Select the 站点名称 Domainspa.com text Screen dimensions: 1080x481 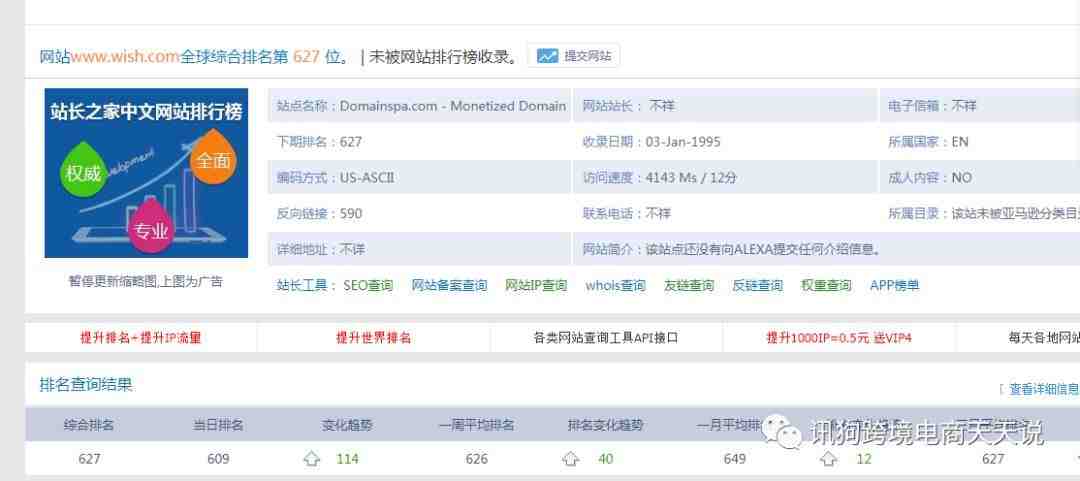pos(421,106)
